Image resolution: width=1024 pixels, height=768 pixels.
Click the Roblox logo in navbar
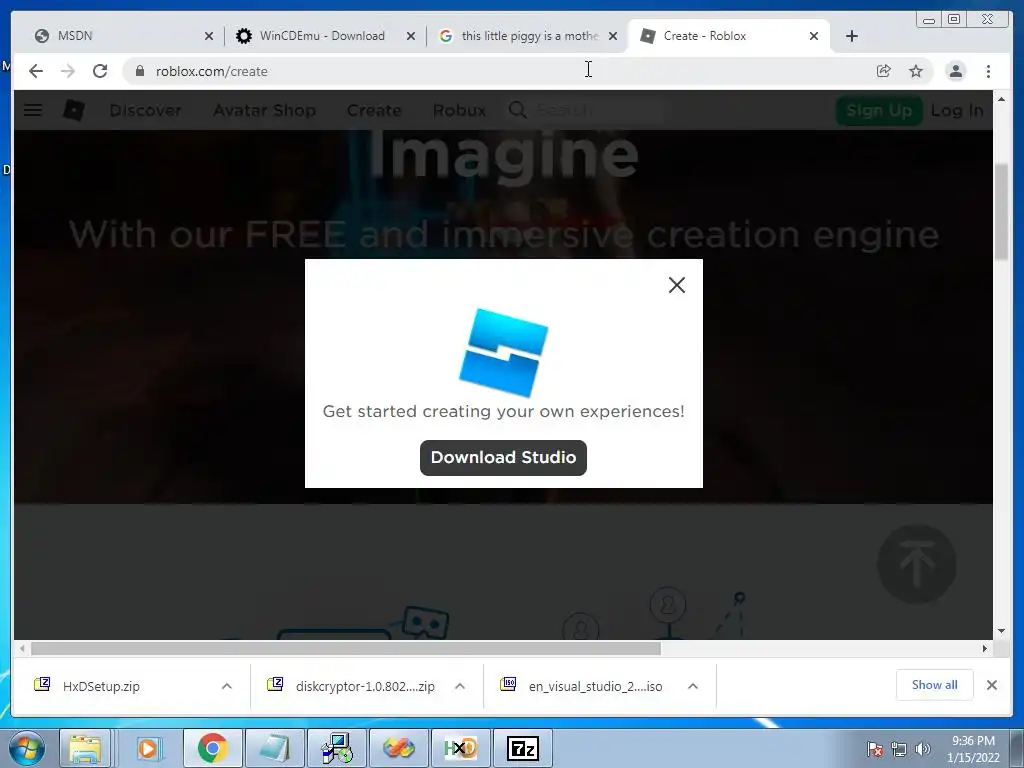[x=74, y=110]
